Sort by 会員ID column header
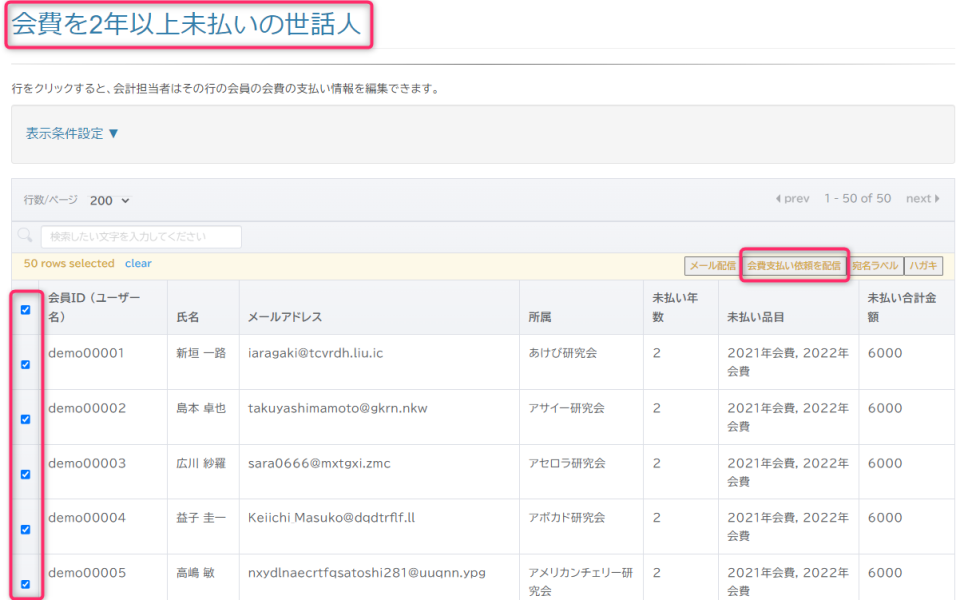960x600 pixels. [x=95, y=307]
